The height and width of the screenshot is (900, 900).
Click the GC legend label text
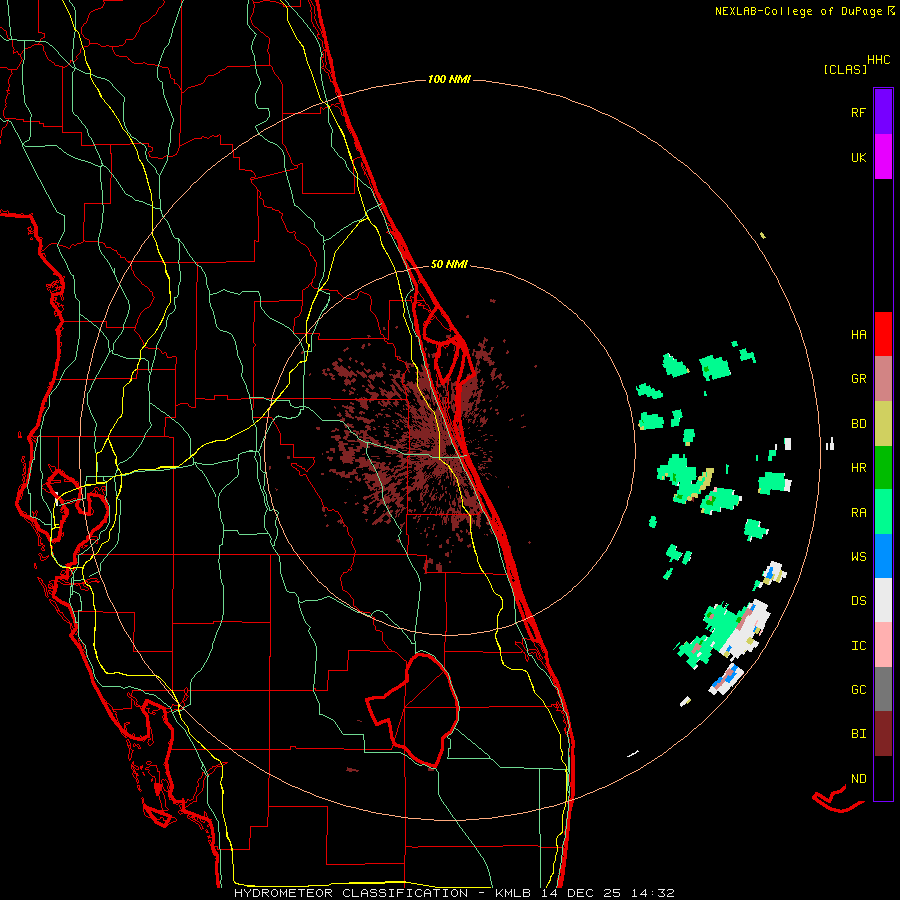[x=858, y=690]
